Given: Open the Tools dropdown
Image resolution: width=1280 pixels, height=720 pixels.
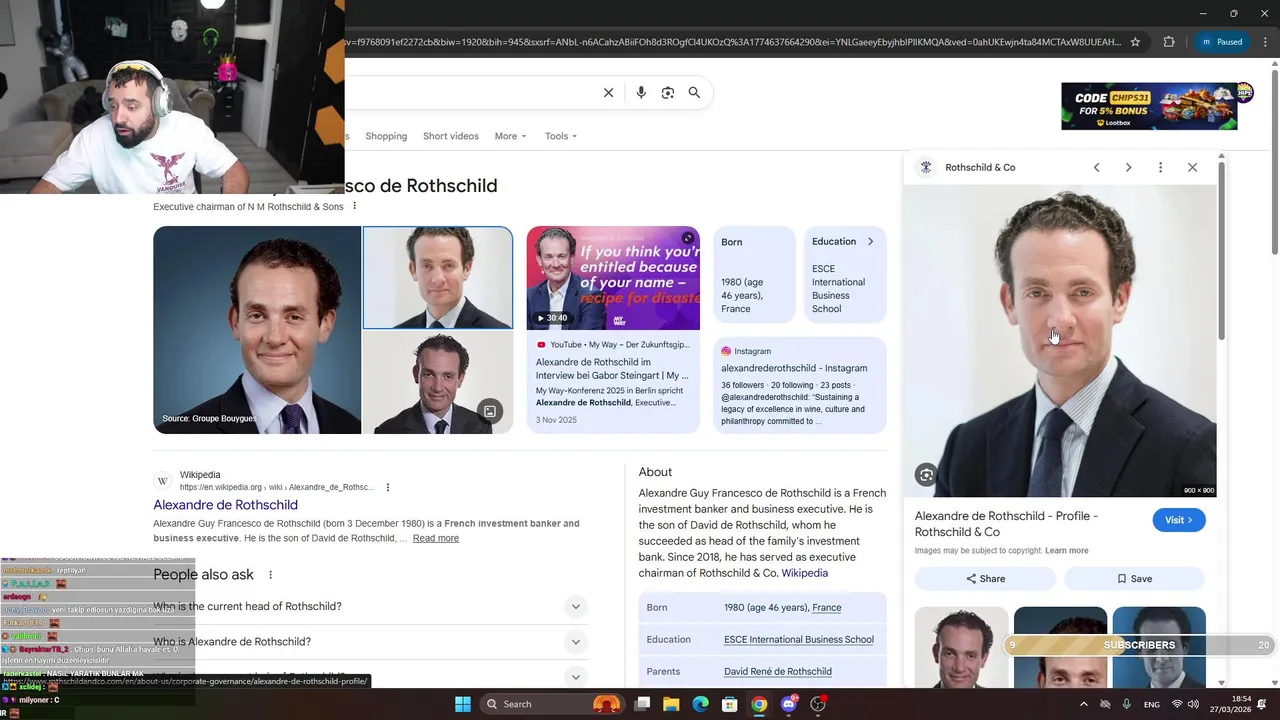Looking at the screenshot, I should click(560, 136).
